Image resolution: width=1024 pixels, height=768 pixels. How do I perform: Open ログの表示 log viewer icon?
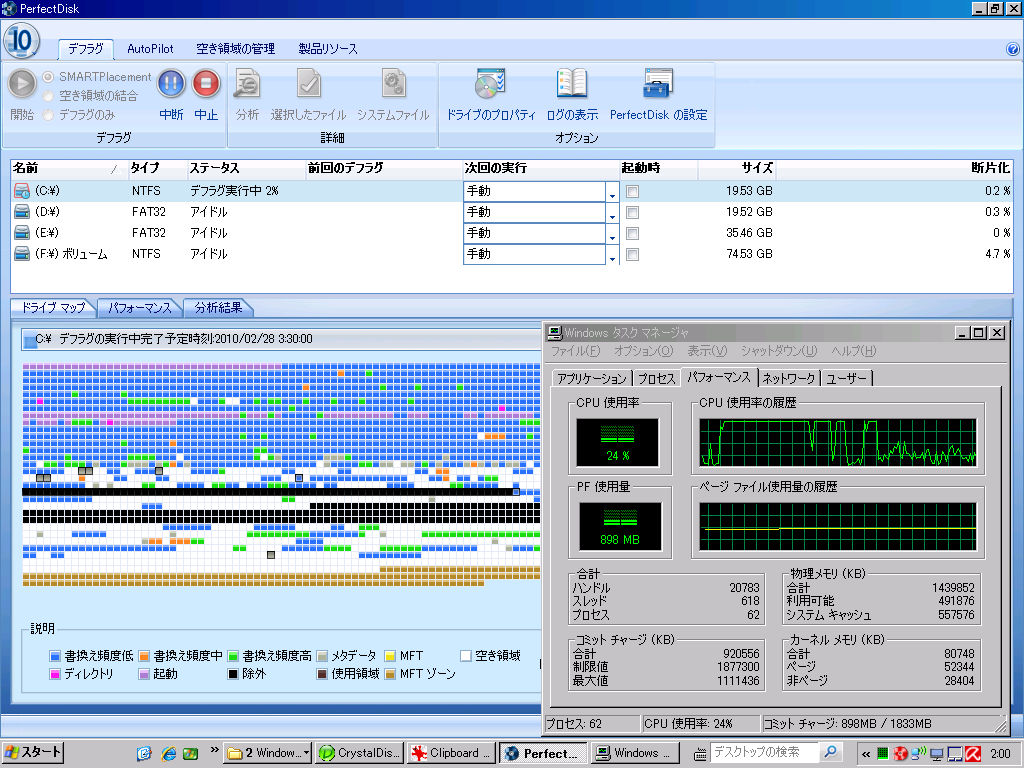pyautogui.click(x=572, y=84)
